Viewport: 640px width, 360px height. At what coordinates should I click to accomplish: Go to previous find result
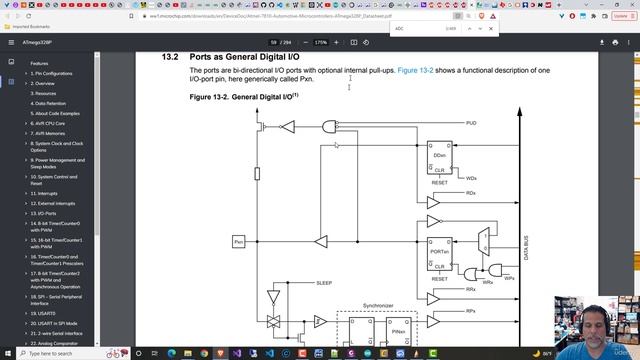click(469, 29)
